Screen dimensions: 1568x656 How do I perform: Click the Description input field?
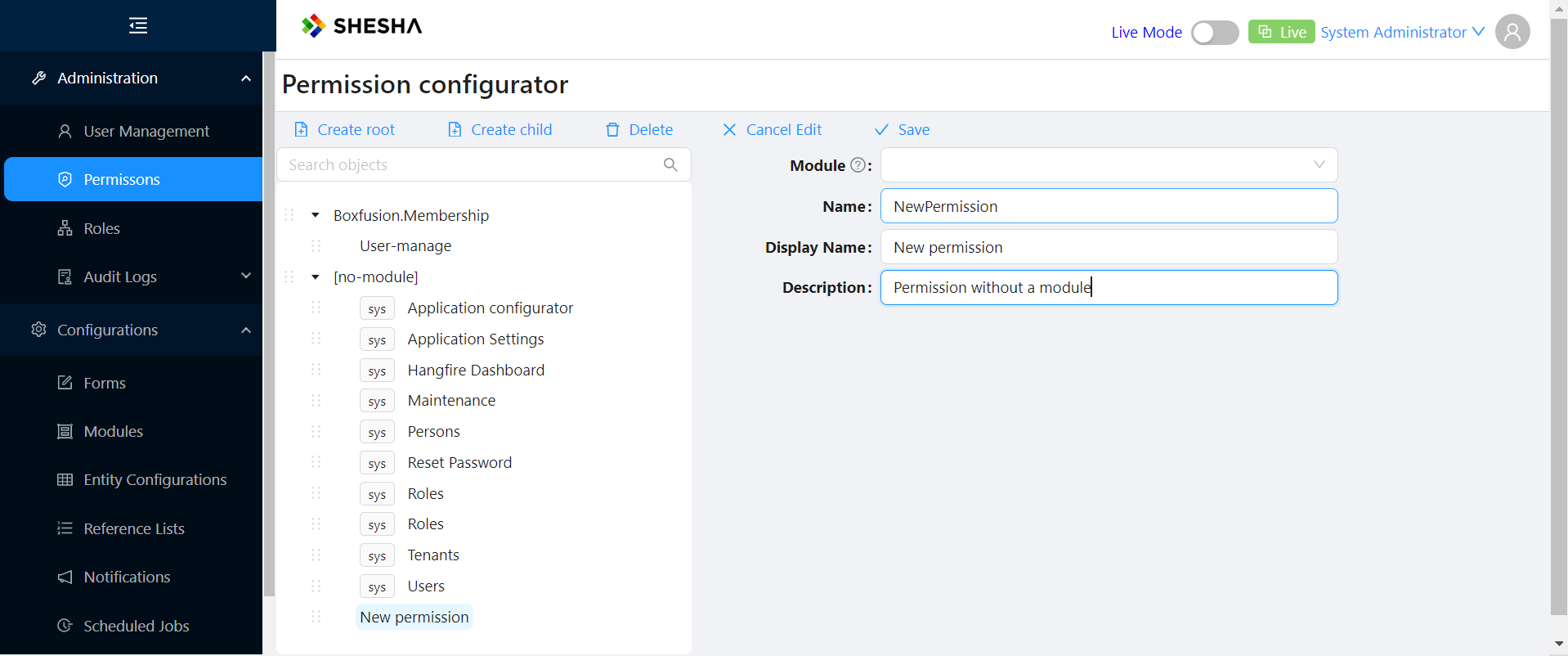[1109, 288]
